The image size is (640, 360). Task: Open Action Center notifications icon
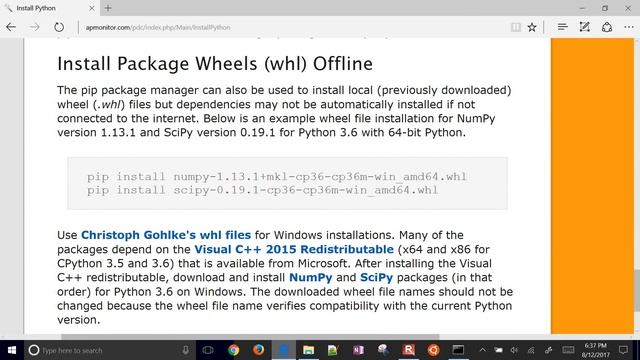click(x=623, y=350)
